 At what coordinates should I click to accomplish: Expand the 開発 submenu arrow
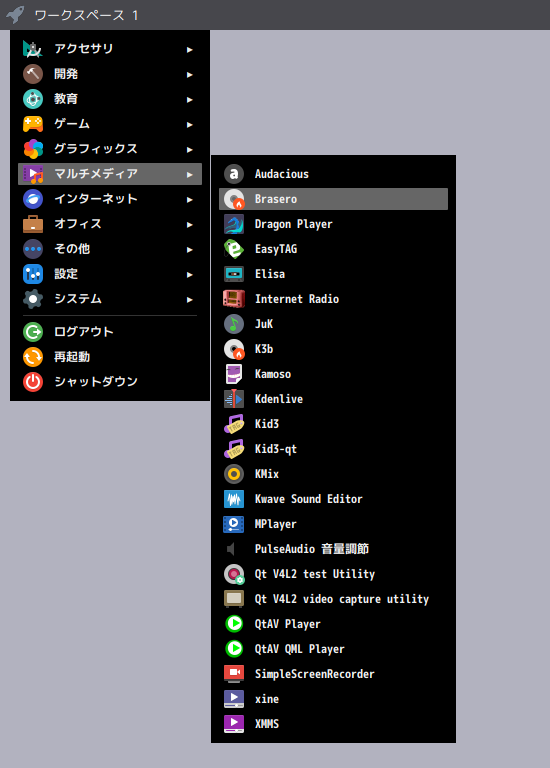point(190,74)
